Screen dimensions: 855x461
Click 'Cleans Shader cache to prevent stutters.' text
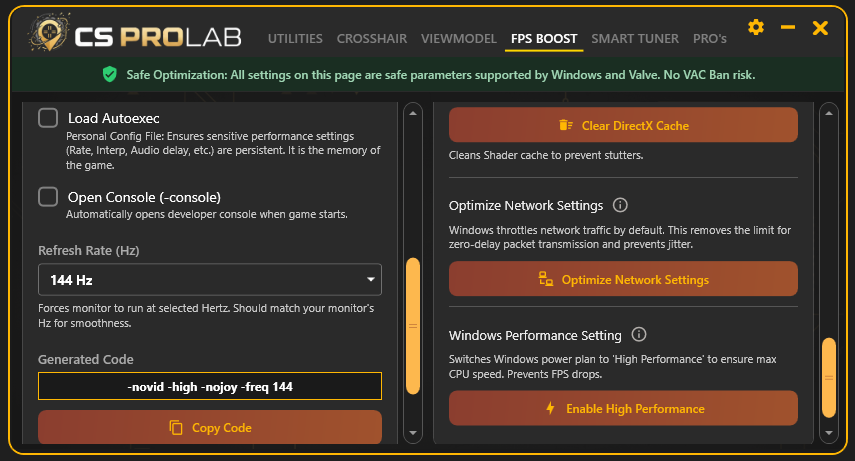[546, 155]
